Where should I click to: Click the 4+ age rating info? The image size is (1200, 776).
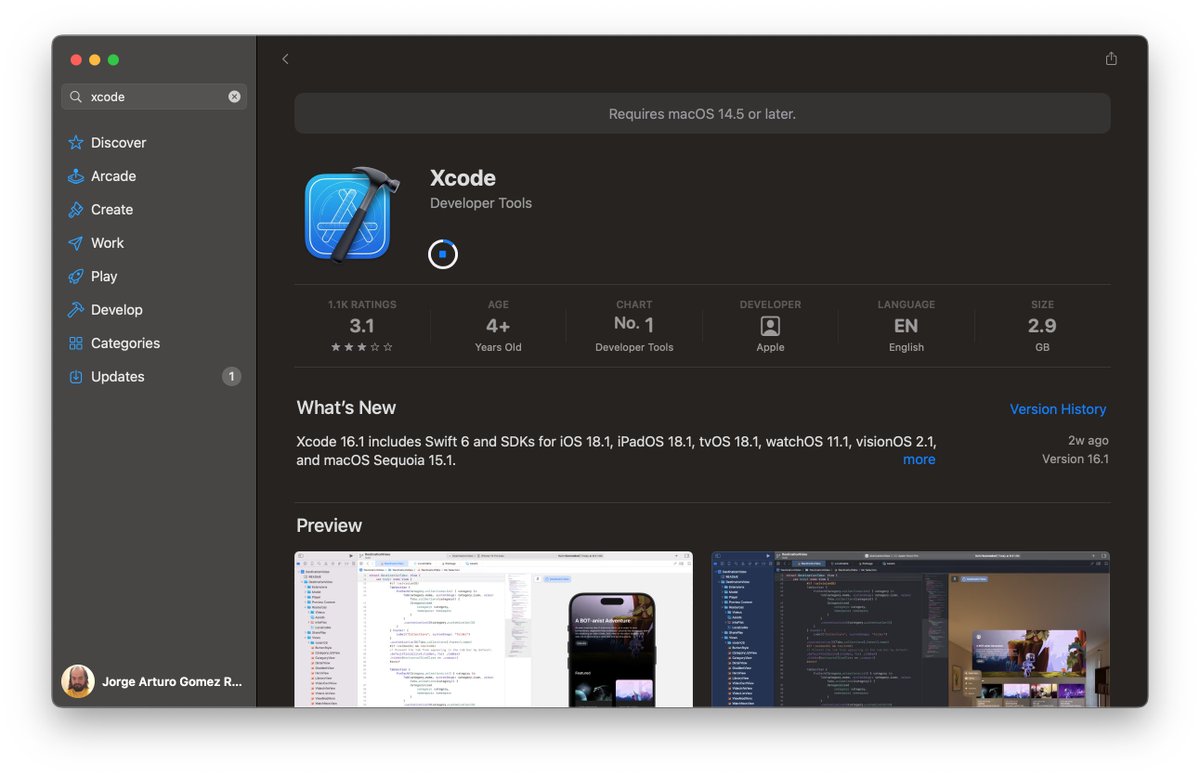pos(498,326)
